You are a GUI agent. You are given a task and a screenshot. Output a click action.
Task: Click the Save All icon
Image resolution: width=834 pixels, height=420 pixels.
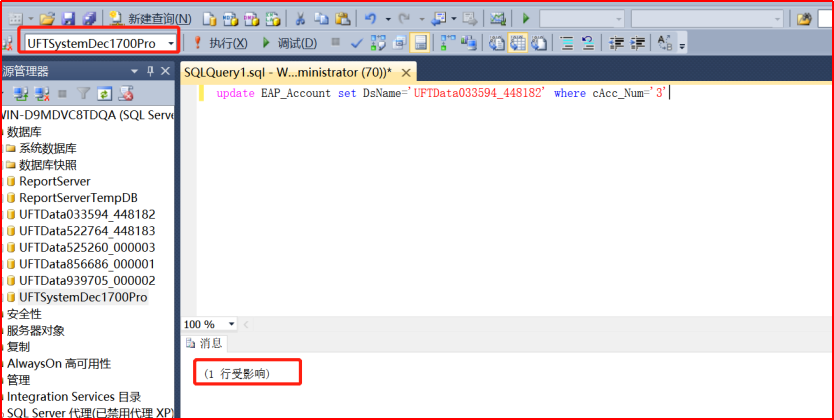pyautogui.click(x=88, y=18)
